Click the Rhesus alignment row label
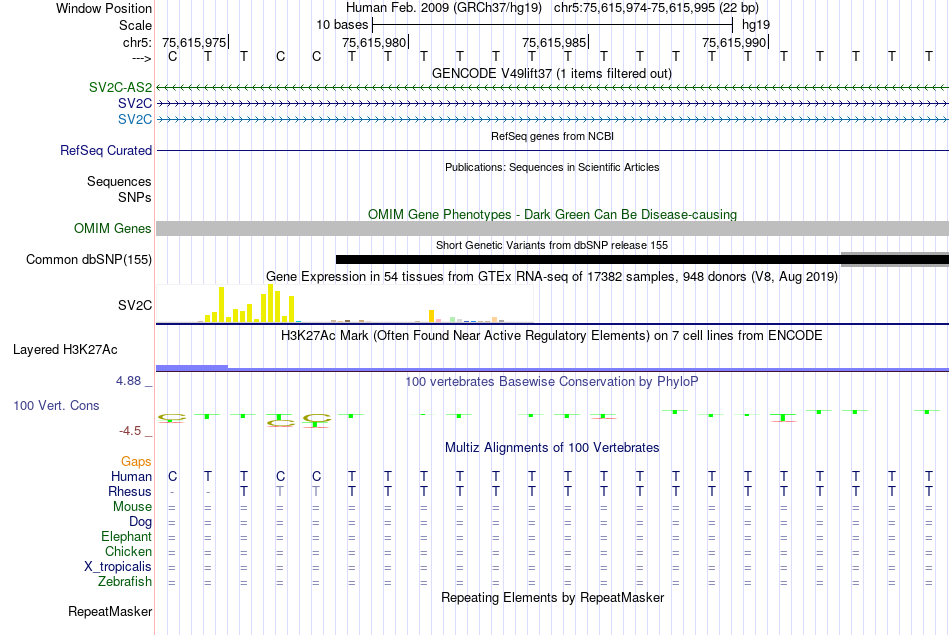The image size is (950, 635). (x=130, y=491)
